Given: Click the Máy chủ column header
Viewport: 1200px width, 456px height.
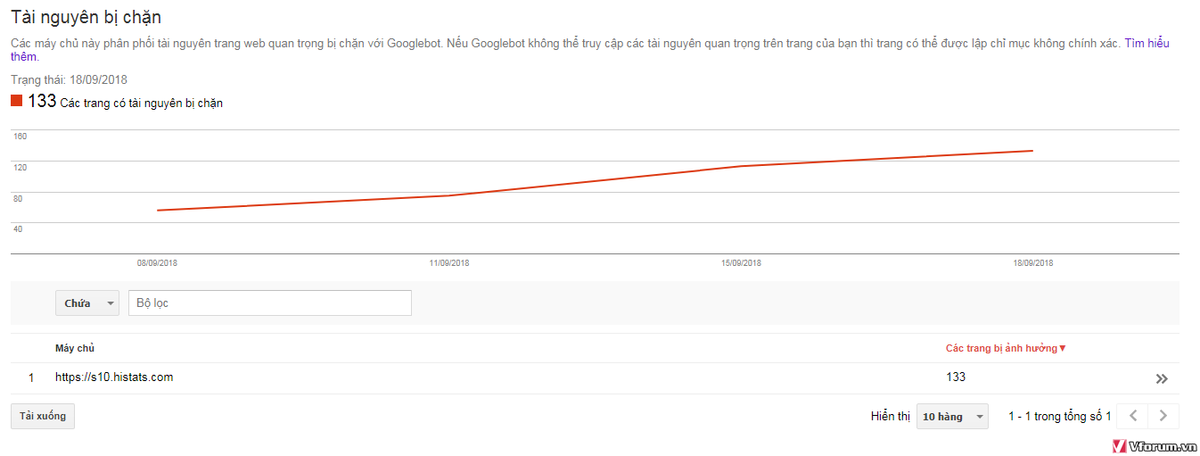Looking at the screenshot, I should point(73,349).
